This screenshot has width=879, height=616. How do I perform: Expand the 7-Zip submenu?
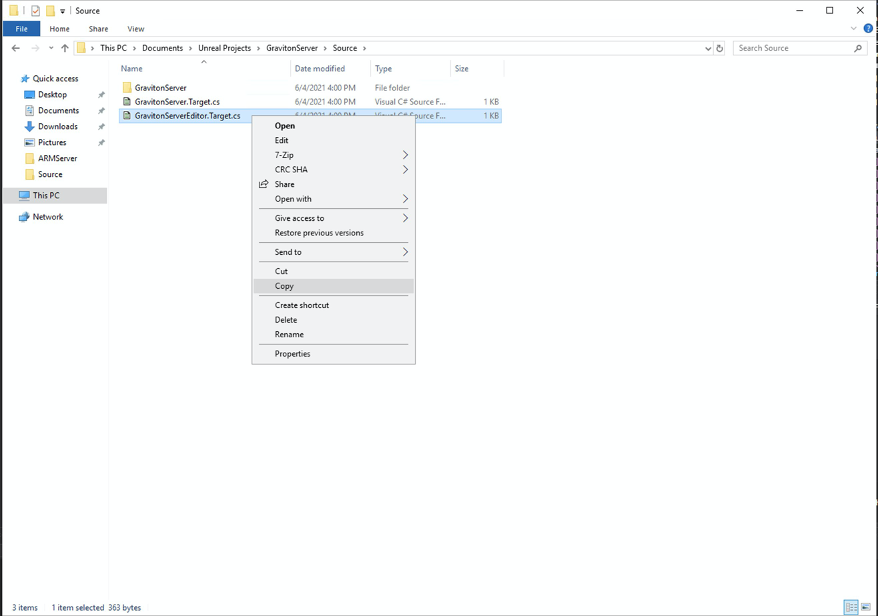tap(285, 155)
